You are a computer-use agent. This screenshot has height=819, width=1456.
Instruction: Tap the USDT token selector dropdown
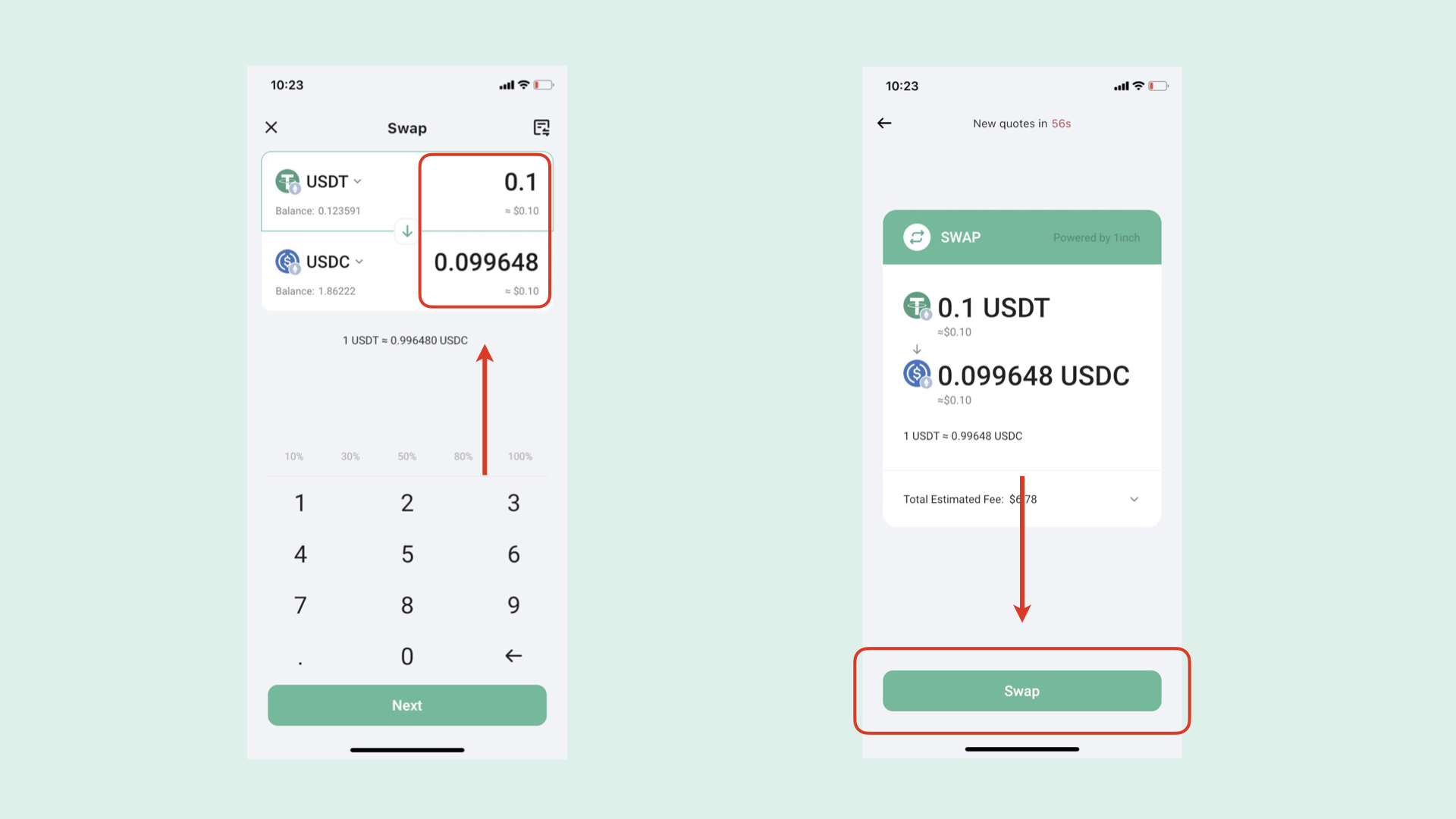click(x=319, y=181)
